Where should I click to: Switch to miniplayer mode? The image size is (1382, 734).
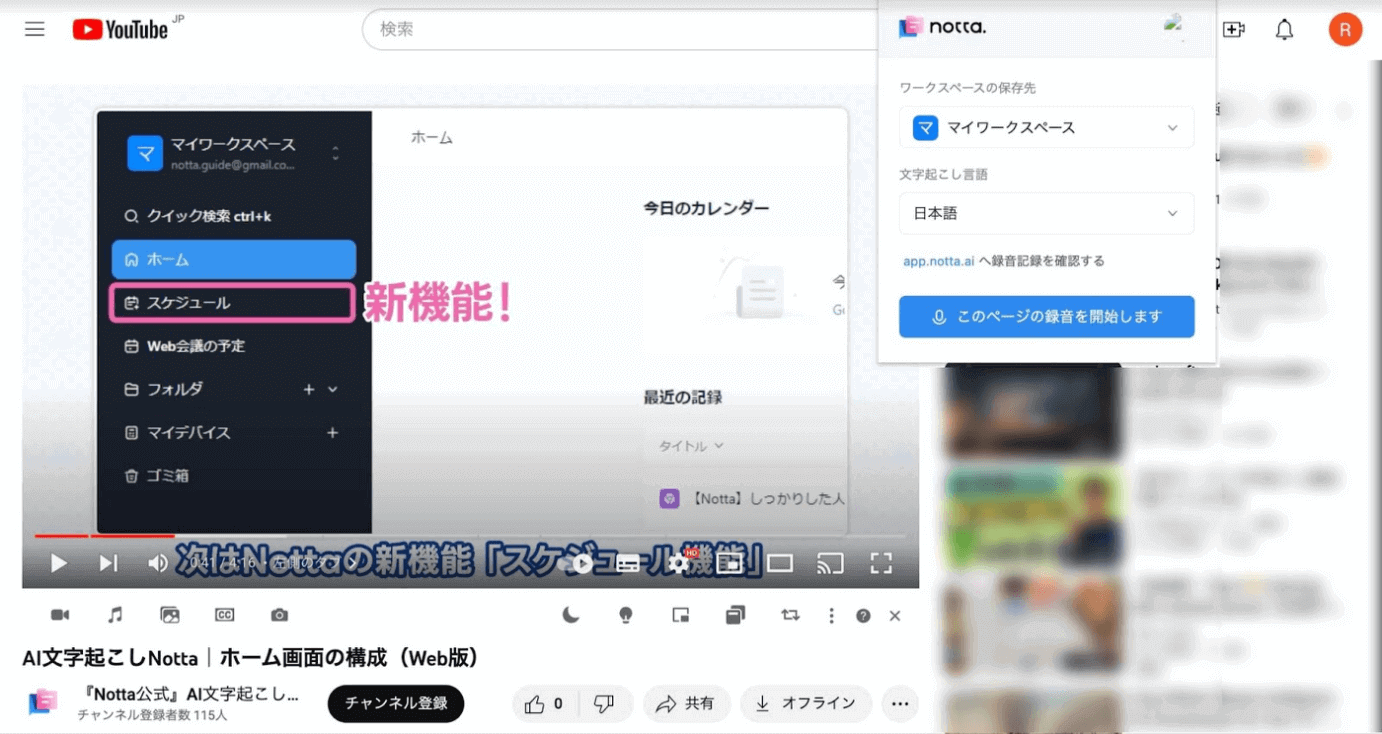730,563
